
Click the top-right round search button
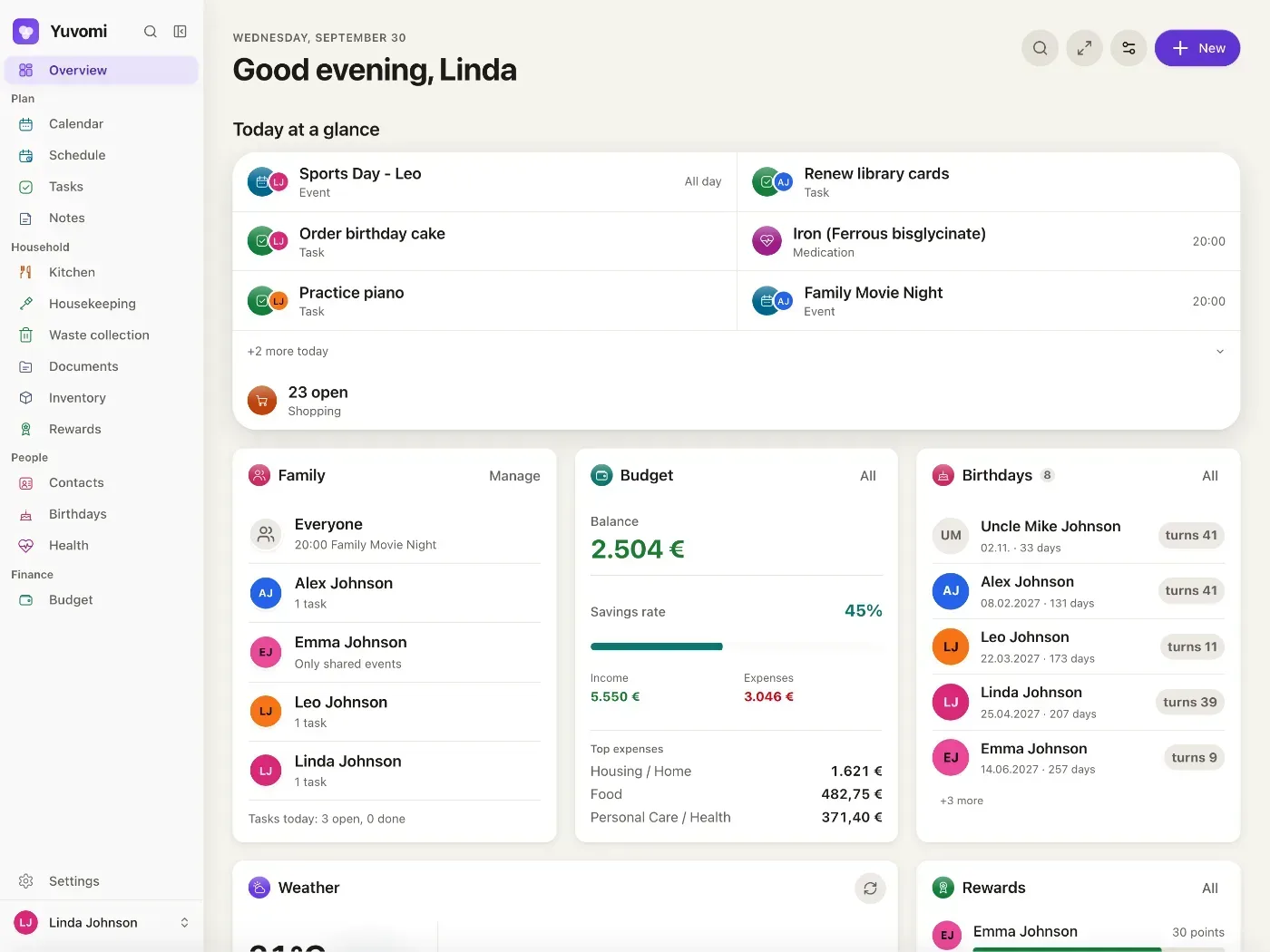1040,48
